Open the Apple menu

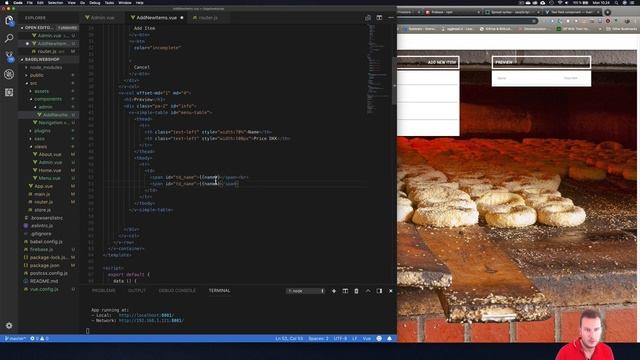click(7, 2)
